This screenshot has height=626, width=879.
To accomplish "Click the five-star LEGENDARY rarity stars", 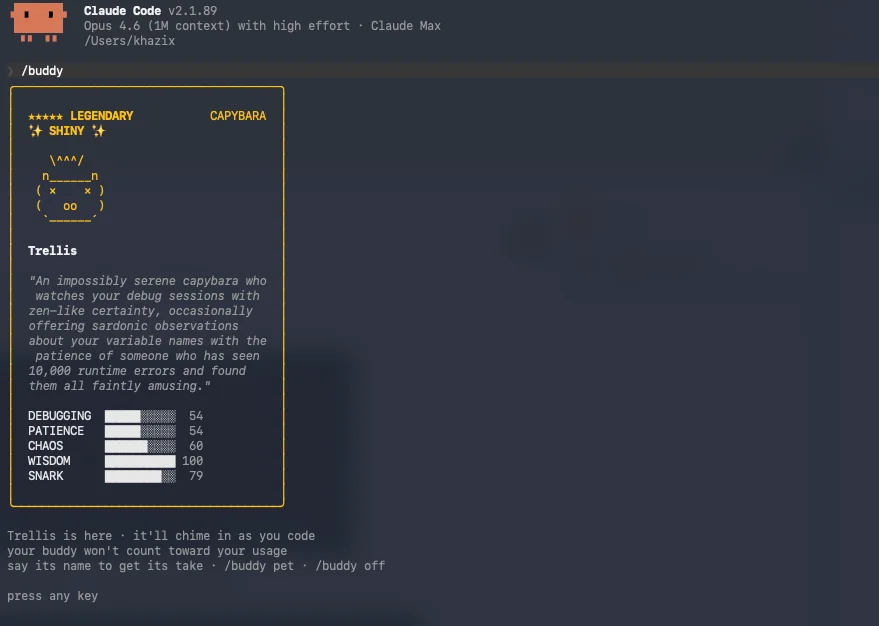I will [x=46, y=116].
